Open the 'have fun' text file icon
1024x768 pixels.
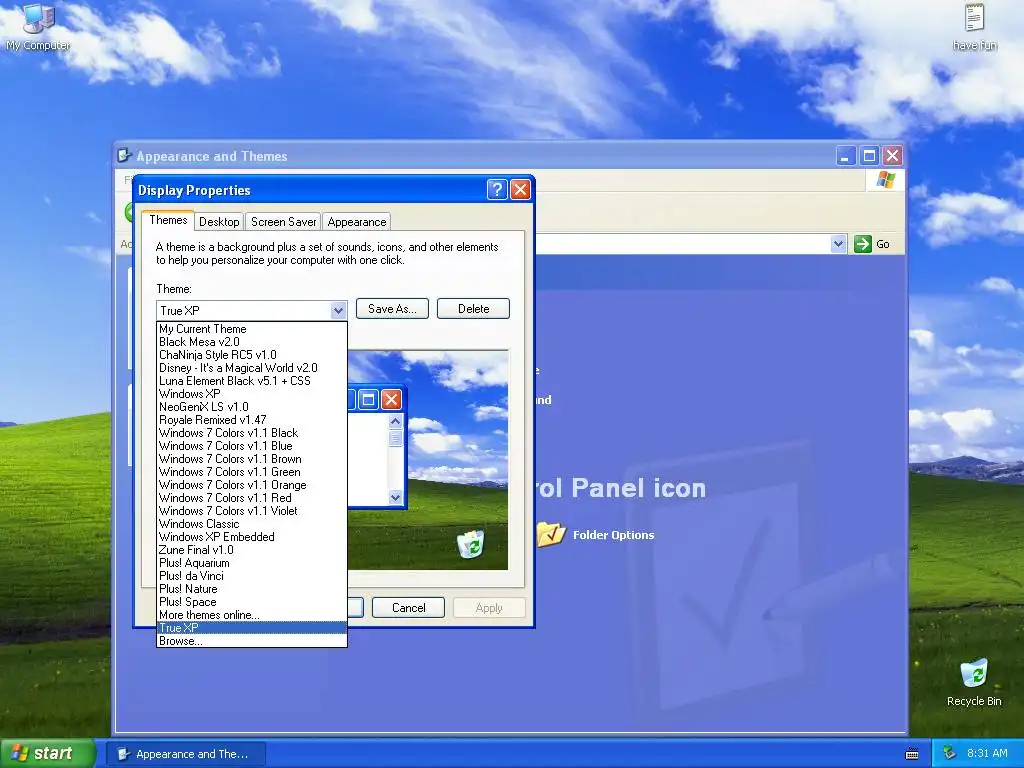click(974, 27)
